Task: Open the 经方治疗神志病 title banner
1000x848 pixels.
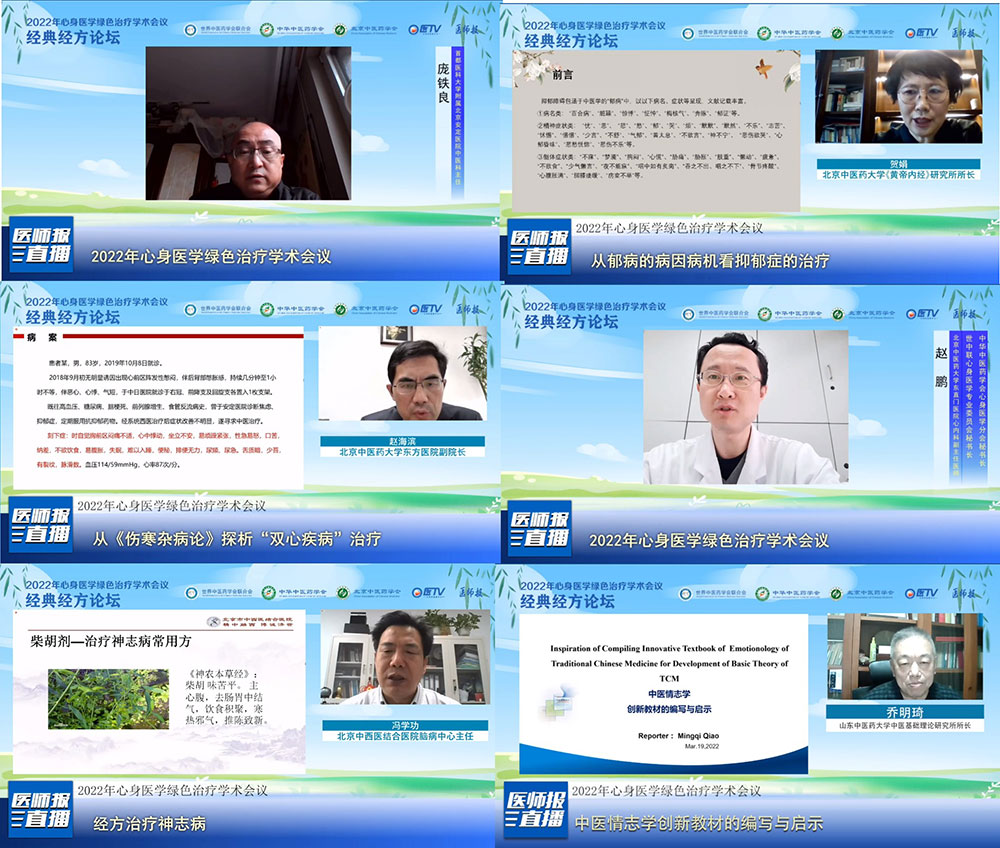Action: (149, 824)
